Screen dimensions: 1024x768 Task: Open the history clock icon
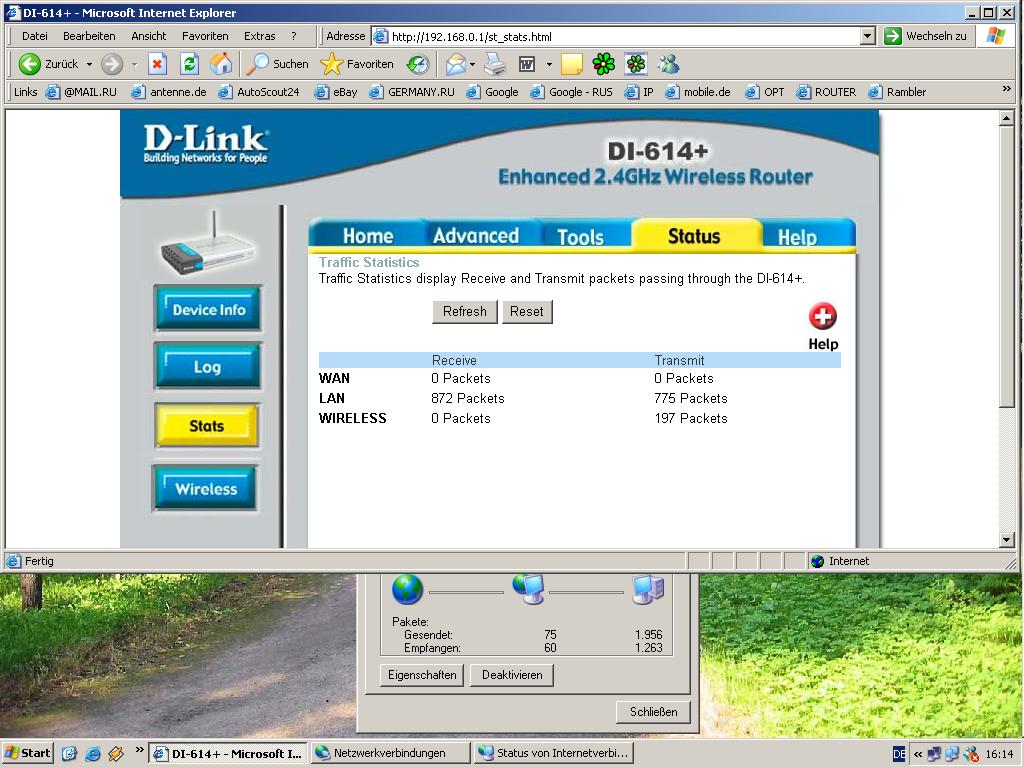click(418, 64)
